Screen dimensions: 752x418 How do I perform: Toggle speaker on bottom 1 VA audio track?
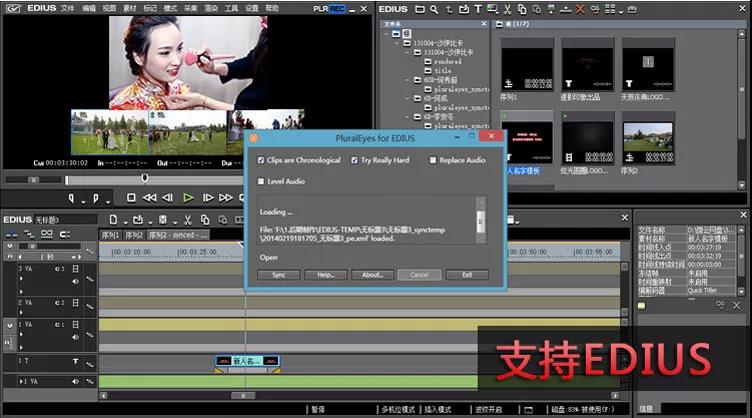point(75,382)
